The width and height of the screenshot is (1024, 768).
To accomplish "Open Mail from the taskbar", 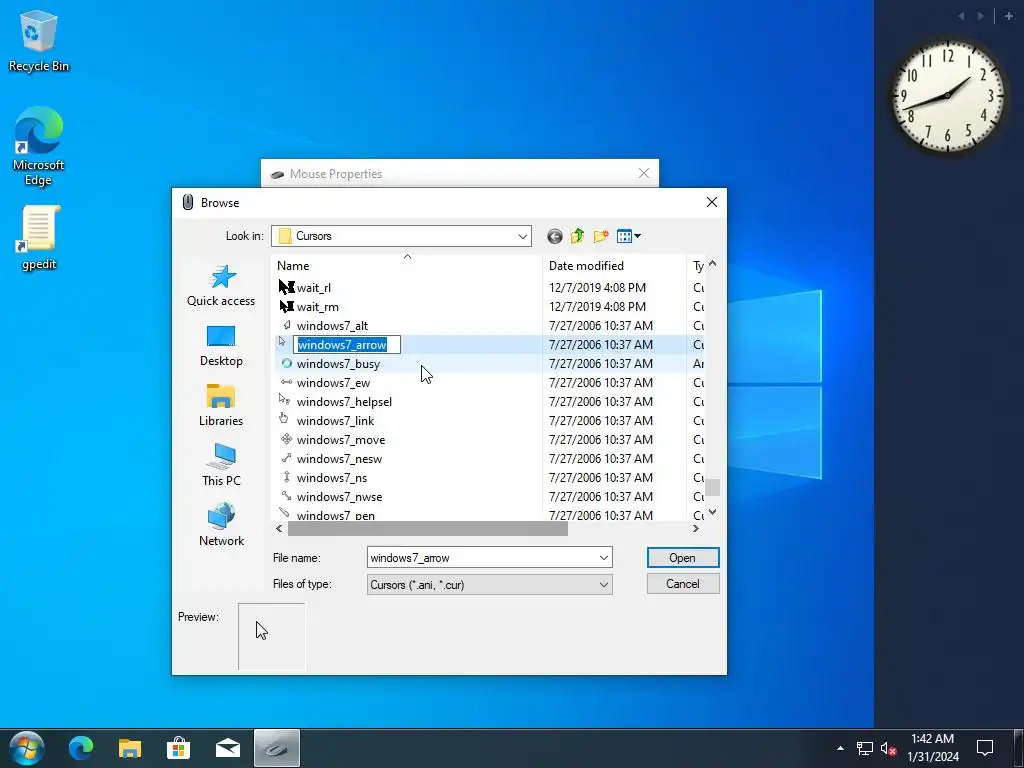I will pyautogui.click(x=227, y=748).
